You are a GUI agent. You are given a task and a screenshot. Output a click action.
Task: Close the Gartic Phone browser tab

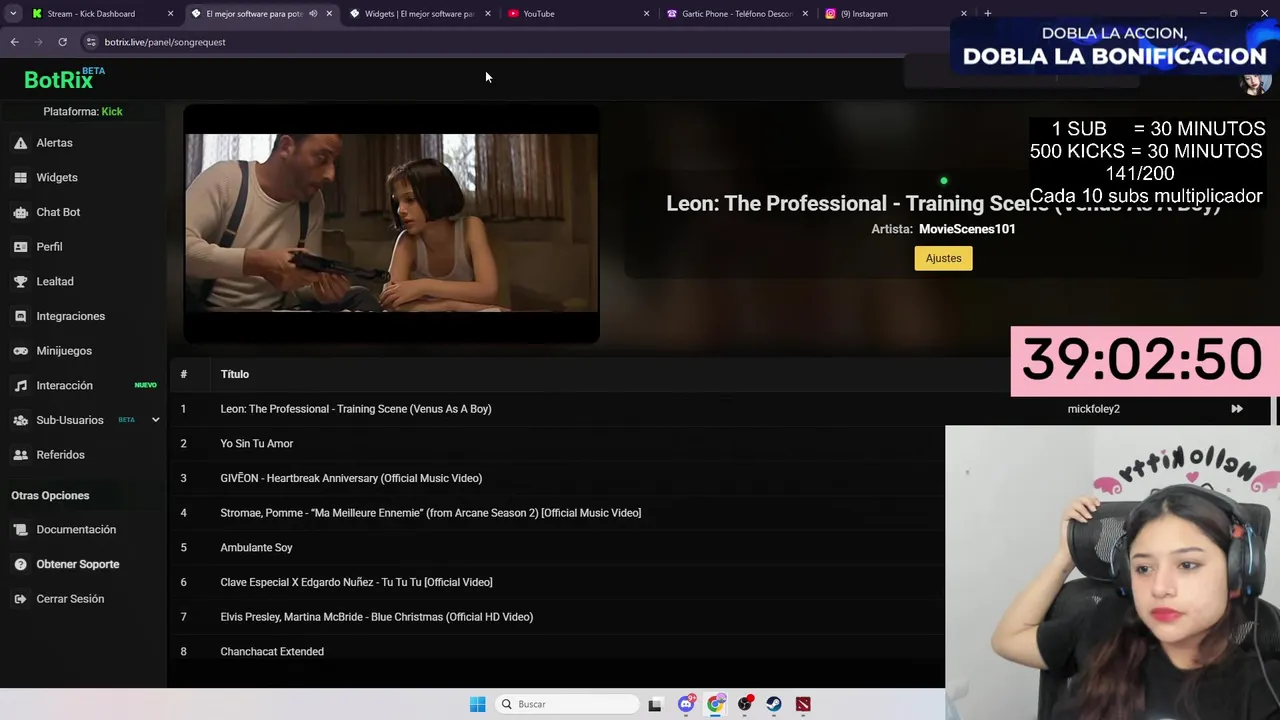click(805, 14)
